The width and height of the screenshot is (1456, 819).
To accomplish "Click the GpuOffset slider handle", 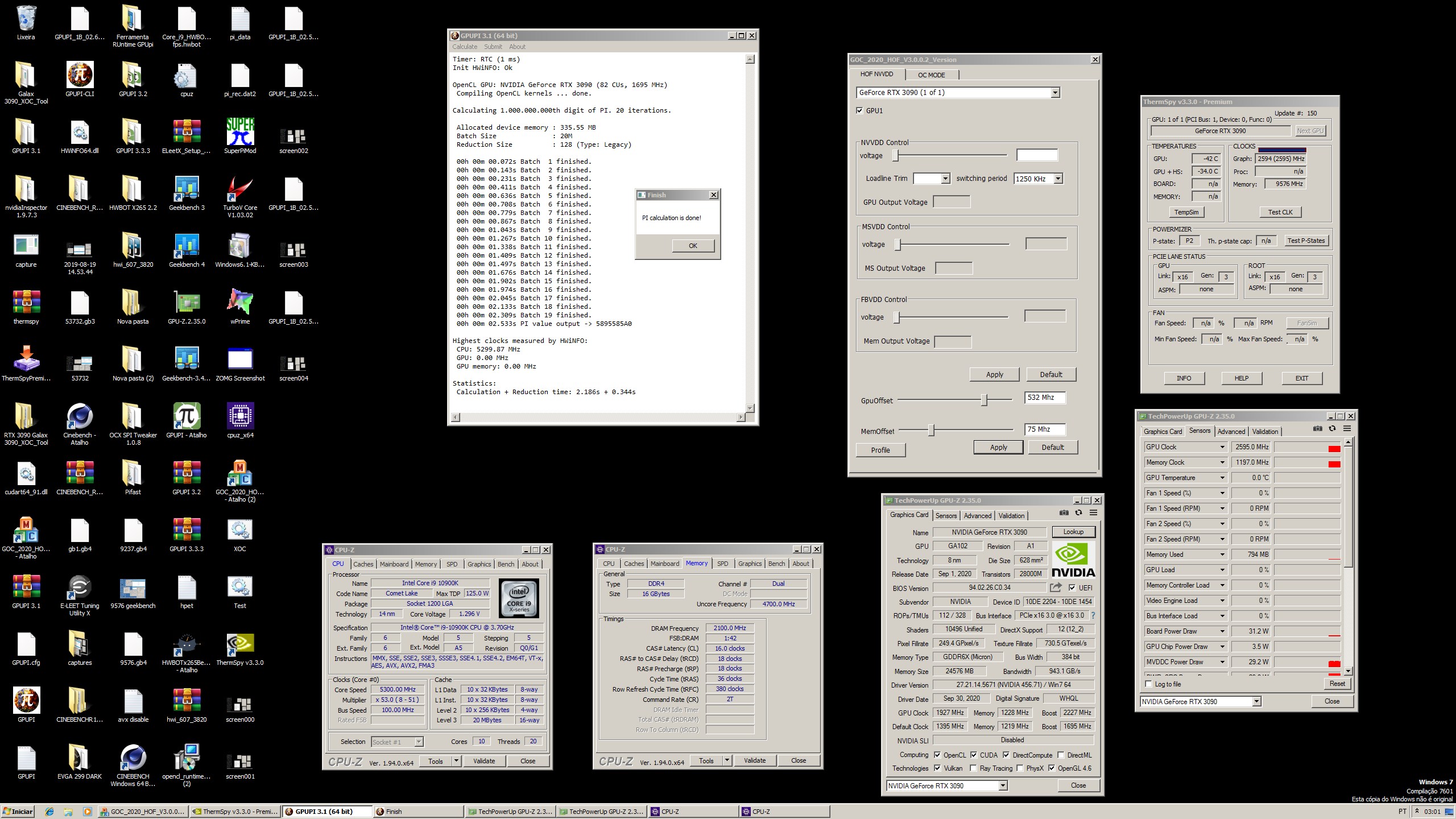I will point(984,400).
